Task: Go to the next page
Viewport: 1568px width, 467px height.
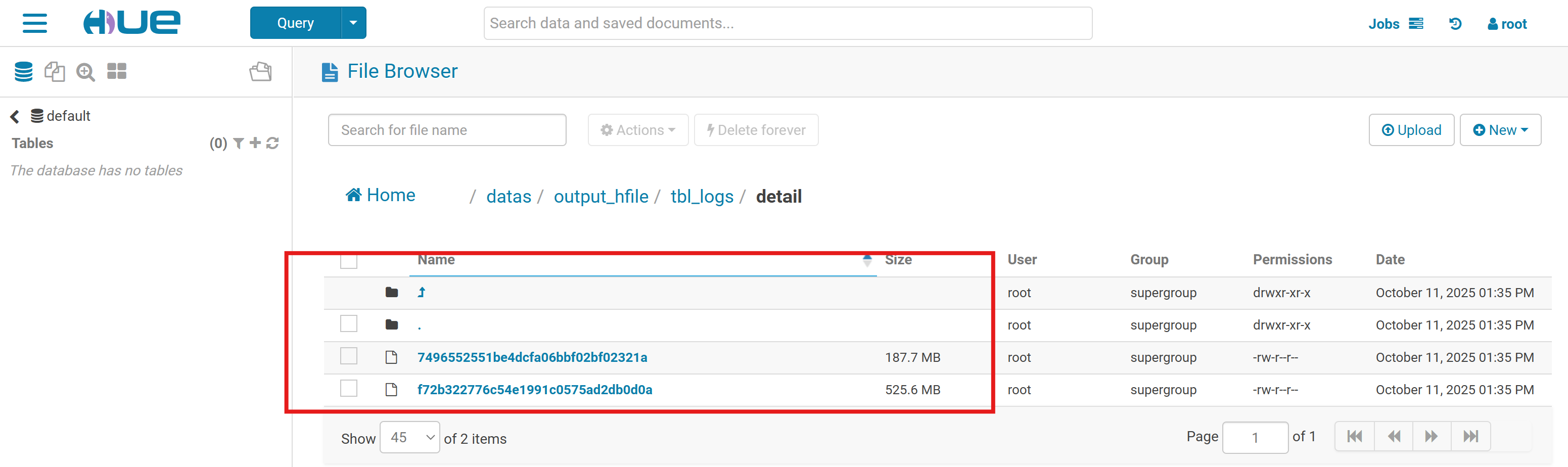Action: 1432,437
